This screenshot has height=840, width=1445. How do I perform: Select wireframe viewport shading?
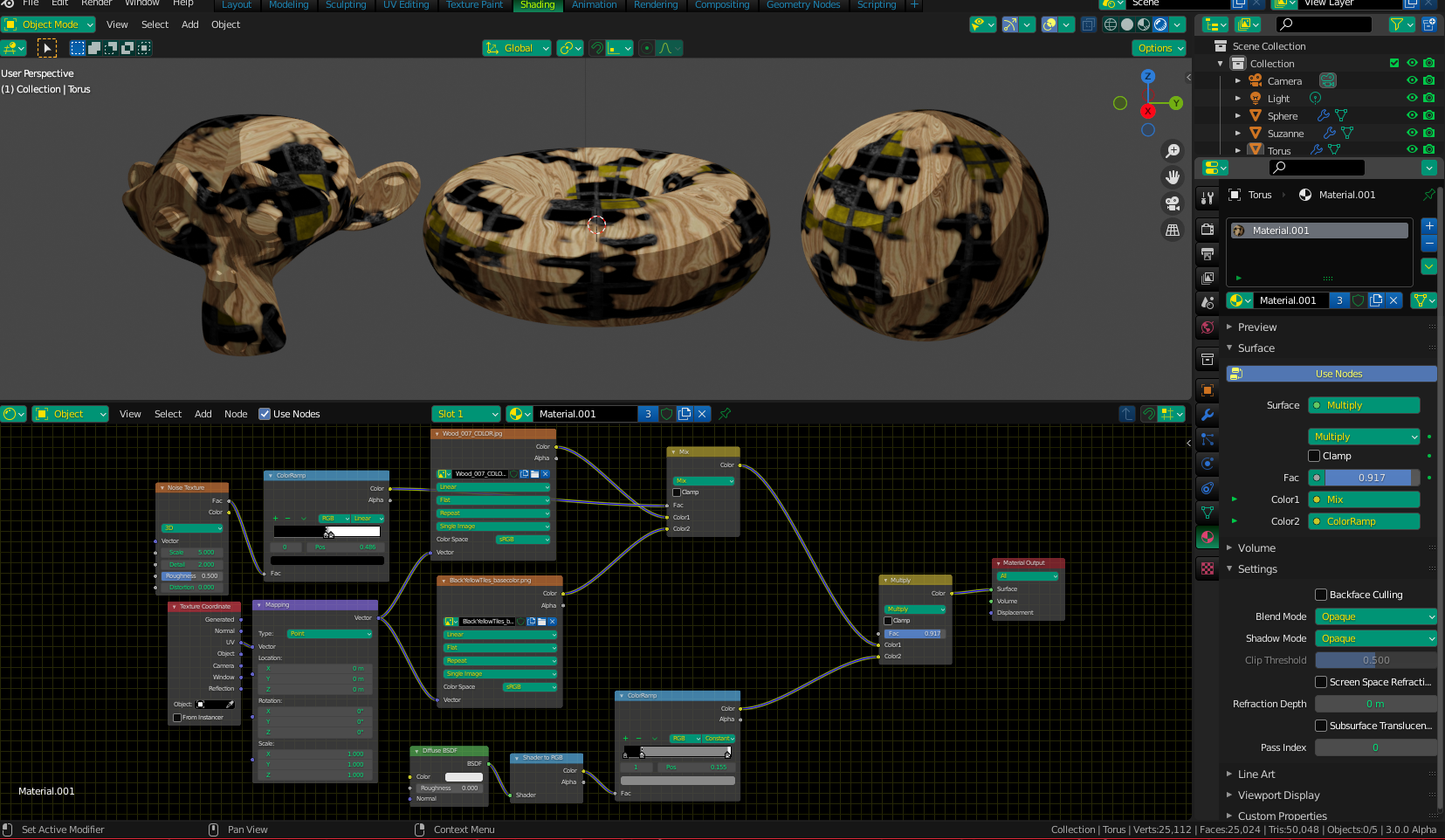click(1111, 24)
